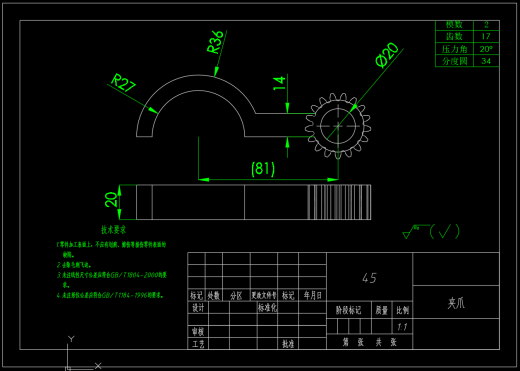This screenshot has width=520, height=371.
Task: Select the note mentioning GB/T1804-2000
Action: [112, 279]
